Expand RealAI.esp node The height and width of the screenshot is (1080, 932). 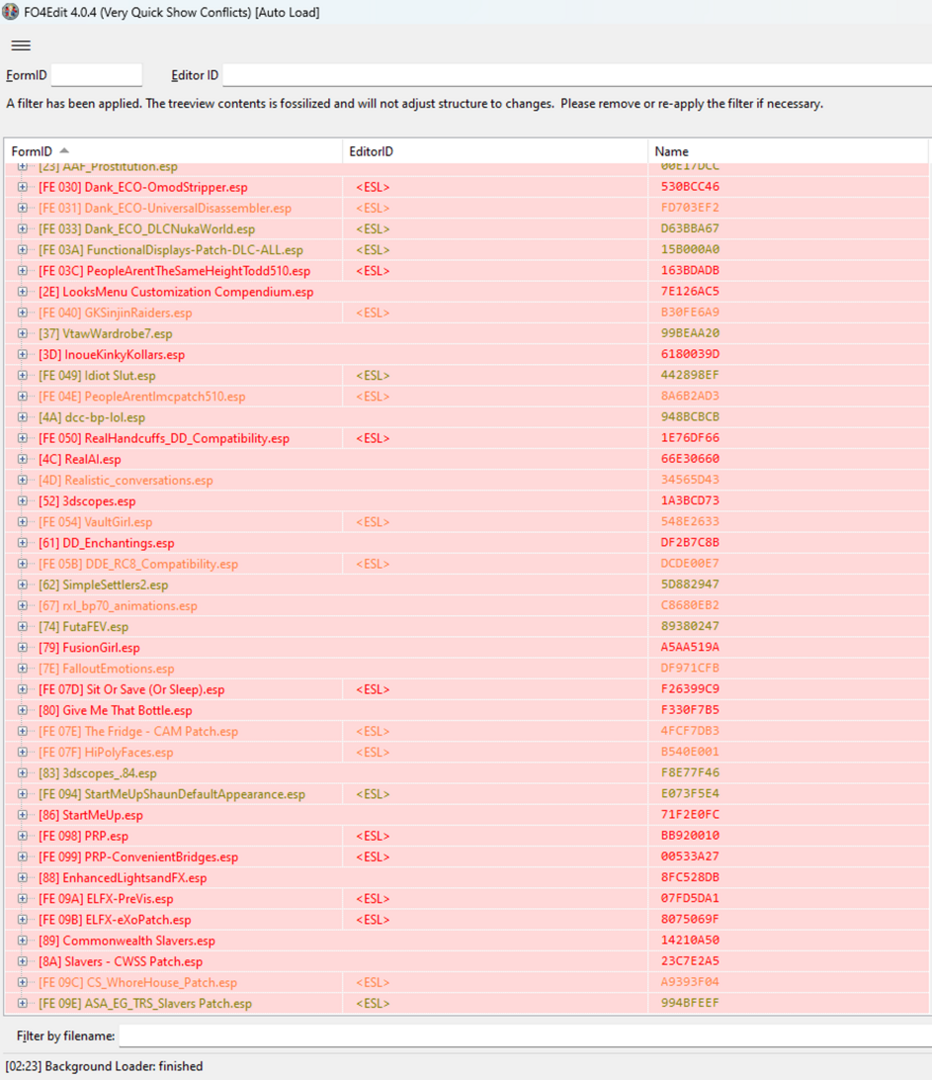coord(23,459)
